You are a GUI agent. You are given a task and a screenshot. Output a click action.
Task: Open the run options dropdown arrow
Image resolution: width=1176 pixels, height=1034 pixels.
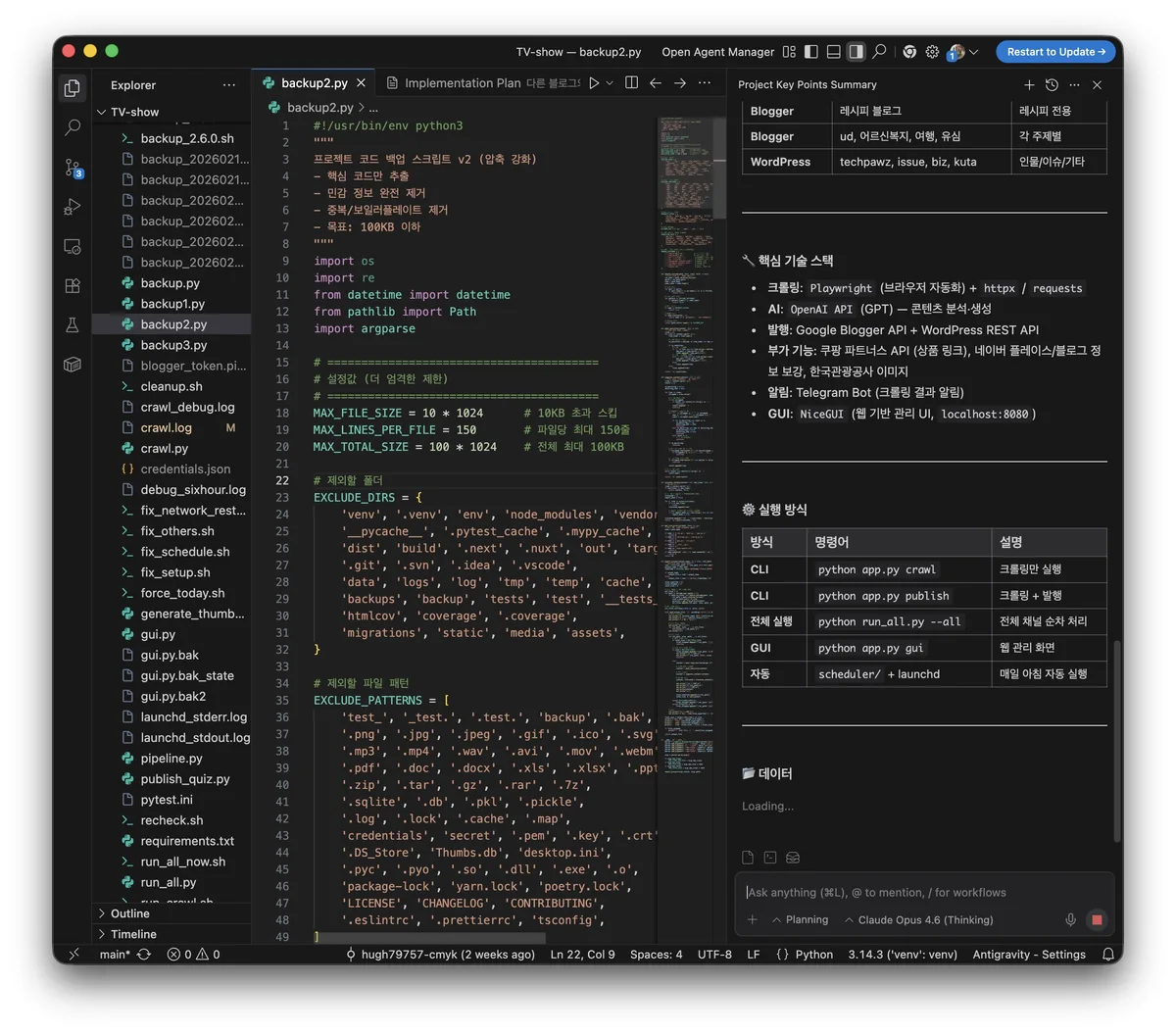click(610, 83)
